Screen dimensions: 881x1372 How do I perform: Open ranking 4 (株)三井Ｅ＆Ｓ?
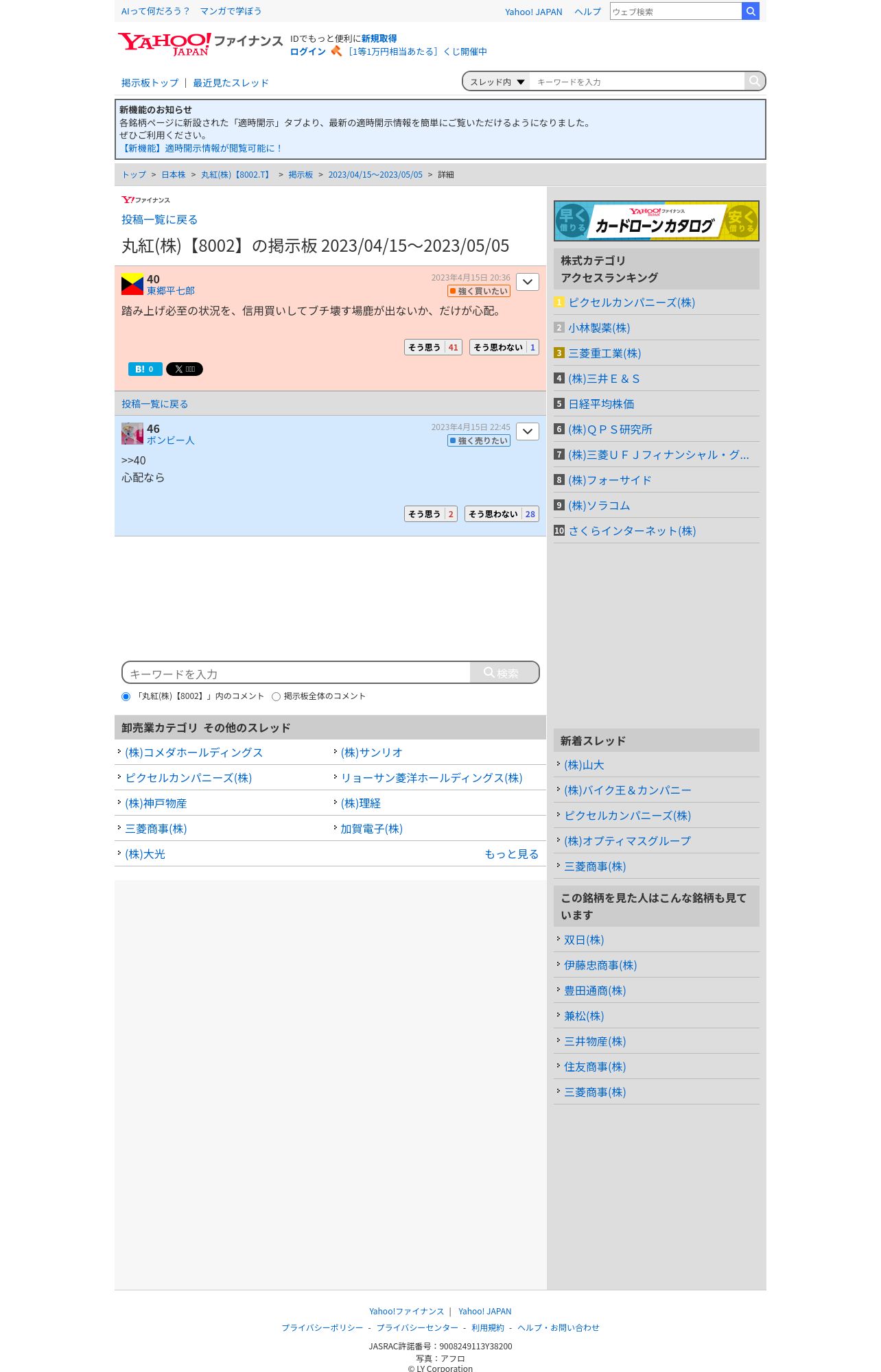pos(604,379)
